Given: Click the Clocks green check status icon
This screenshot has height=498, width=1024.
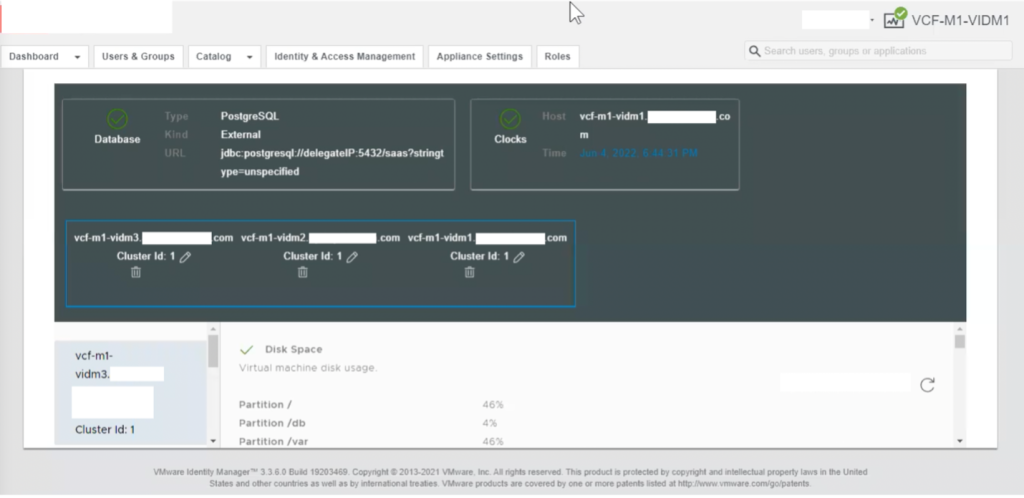Looking at the screenshot, I should pos(510,119).
